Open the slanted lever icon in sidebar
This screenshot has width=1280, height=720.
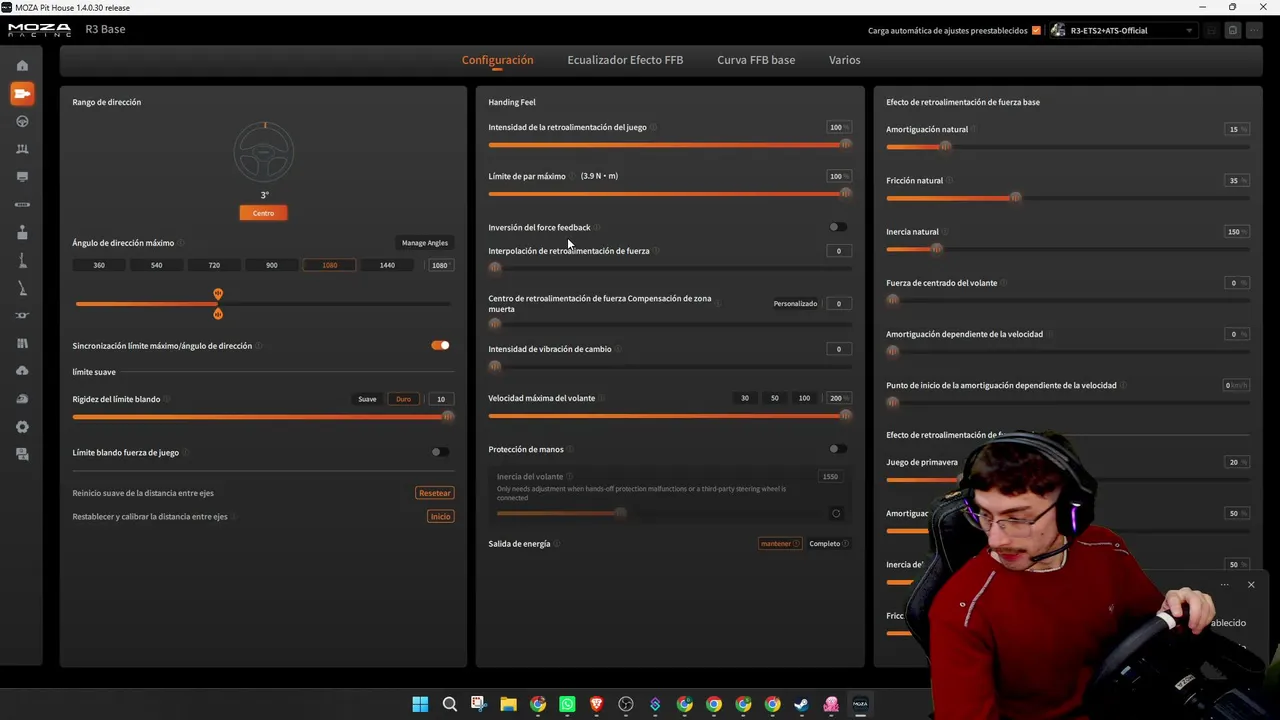point(22,288)
